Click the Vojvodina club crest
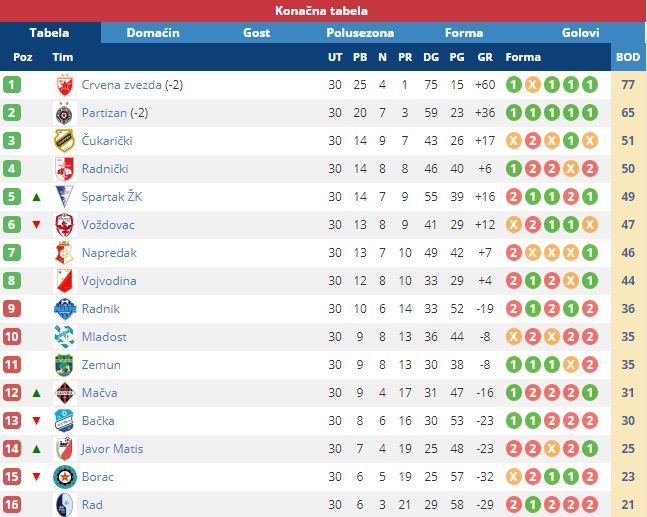 pos(65,281)
